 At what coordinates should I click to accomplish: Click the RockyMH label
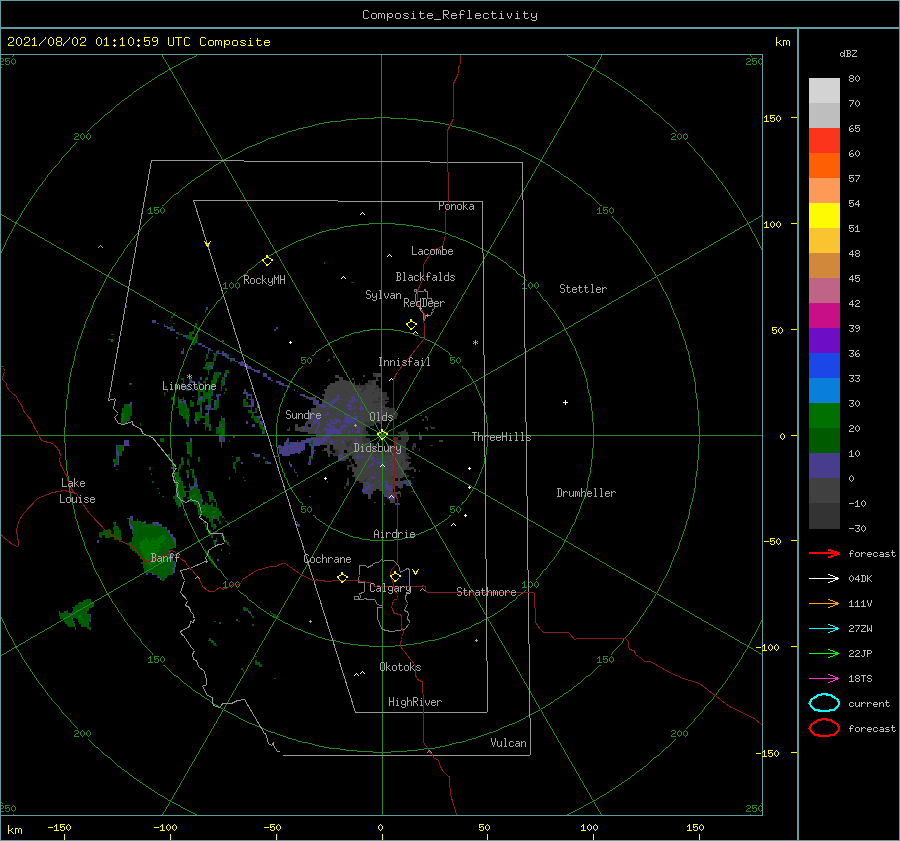coord(264,280)
